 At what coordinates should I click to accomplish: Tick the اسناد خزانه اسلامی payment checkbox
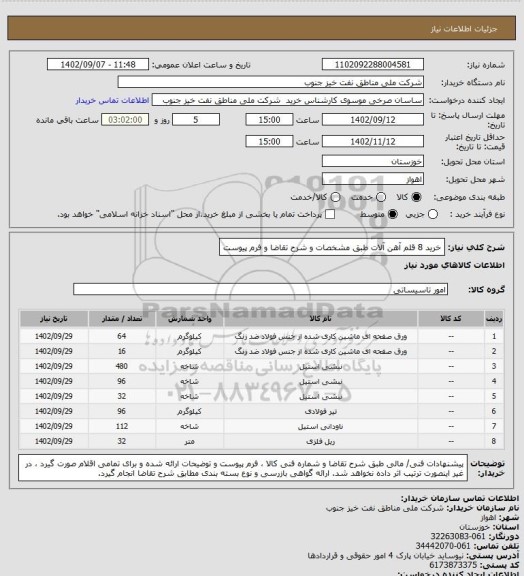pyautogui.click(x=330, y=214)
